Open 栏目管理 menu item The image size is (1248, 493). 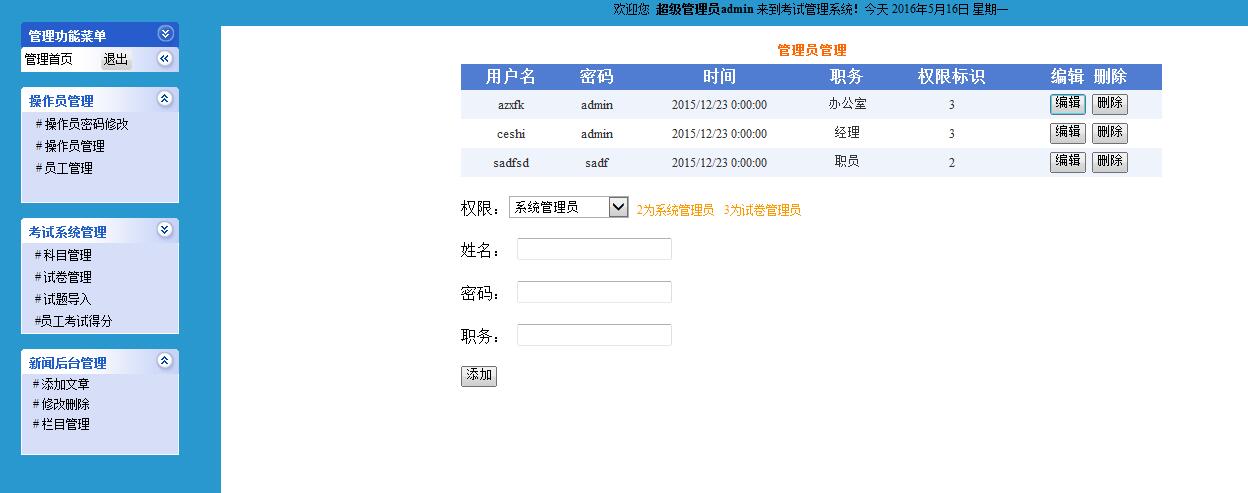65,424
